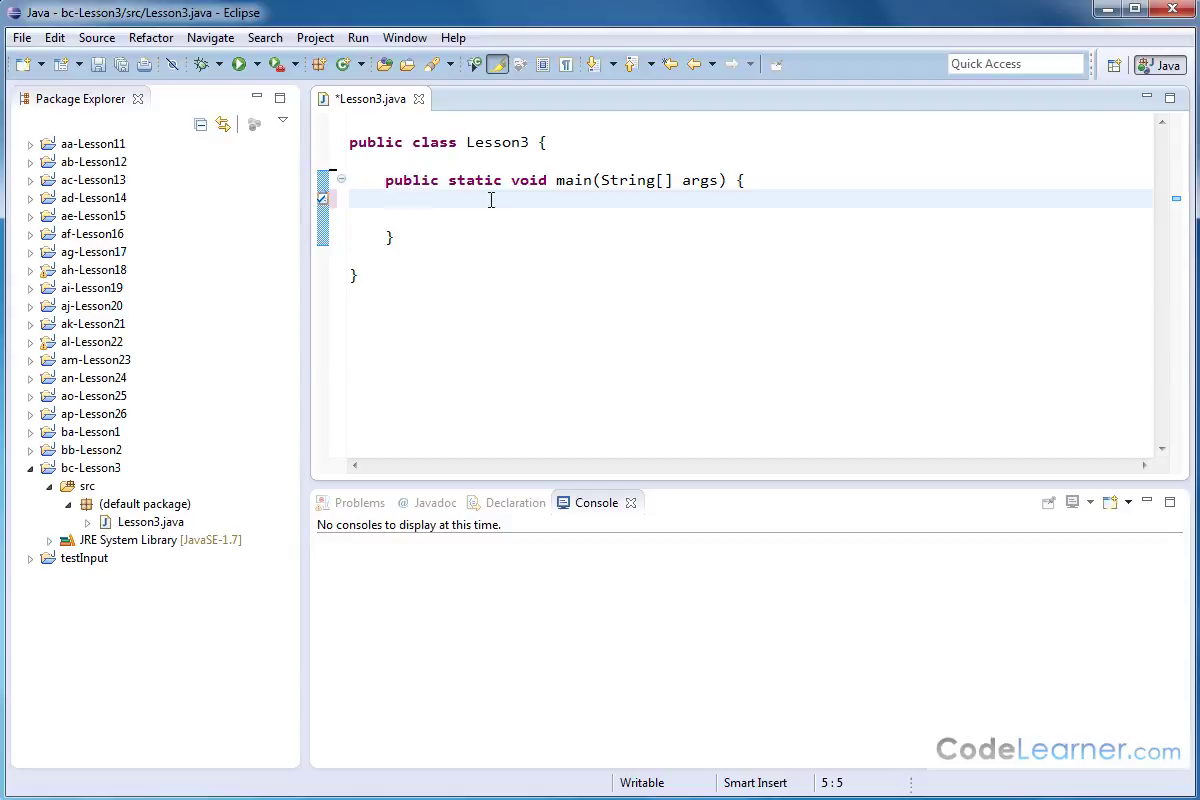
Task: Open the Refactor menu
Action: click(151, 37)
